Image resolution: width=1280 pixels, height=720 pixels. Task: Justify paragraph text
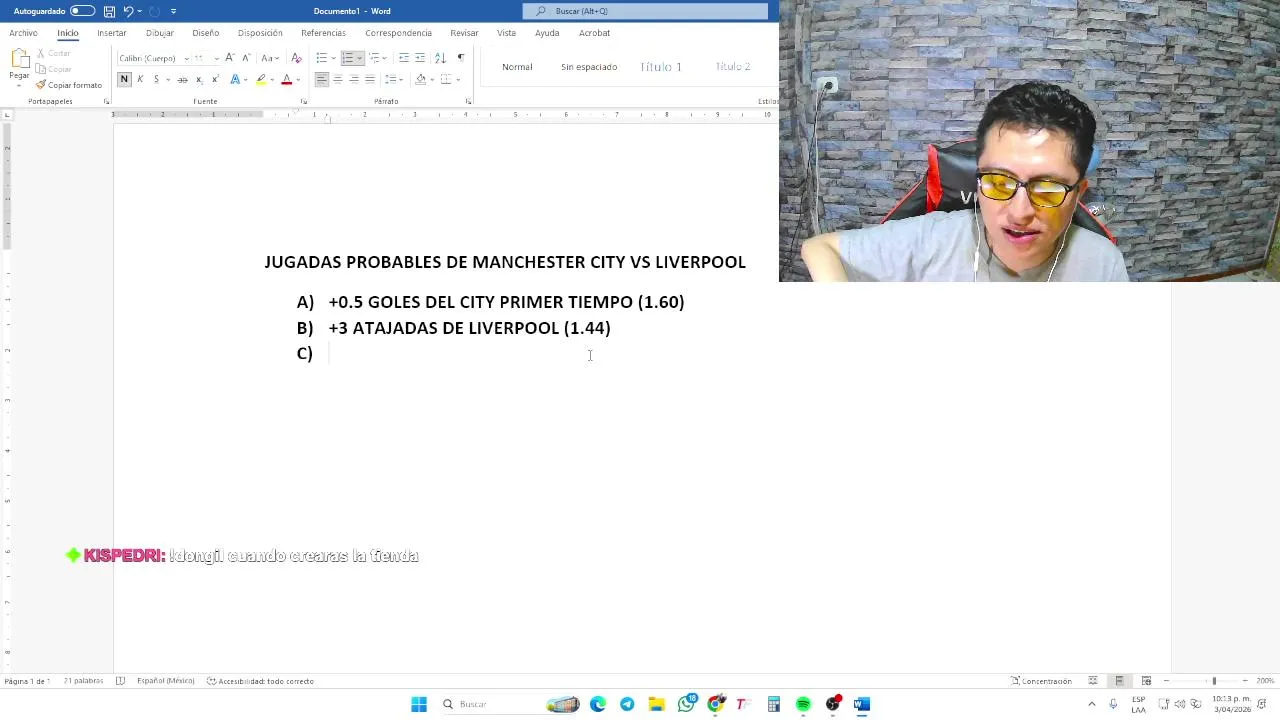369,79
